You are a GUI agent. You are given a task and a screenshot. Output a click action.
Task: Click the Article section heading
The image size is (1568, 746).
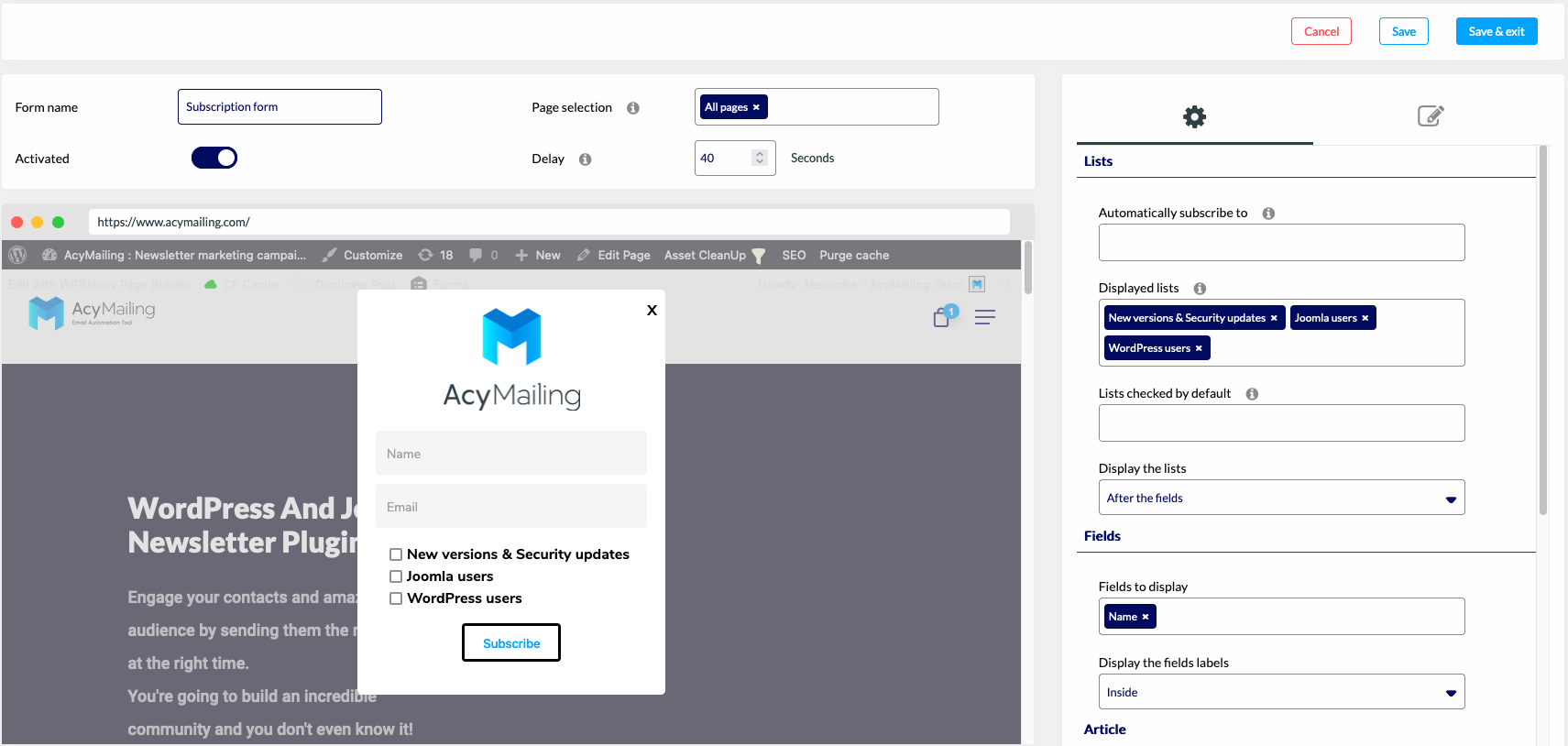pos(1105,730)
